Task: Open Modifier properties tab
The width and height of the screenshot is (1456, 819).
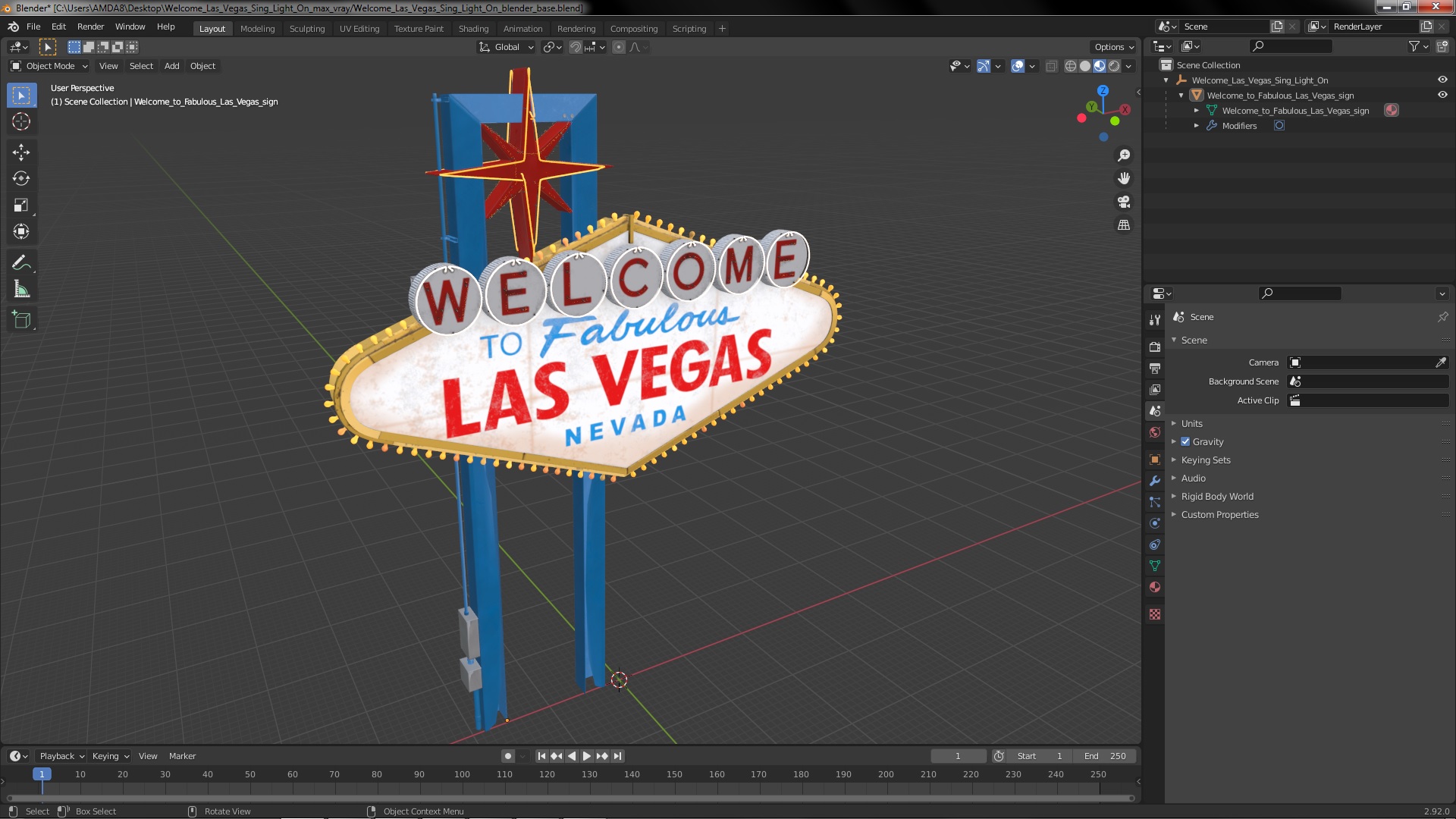Action: [x=1155, y=481]
